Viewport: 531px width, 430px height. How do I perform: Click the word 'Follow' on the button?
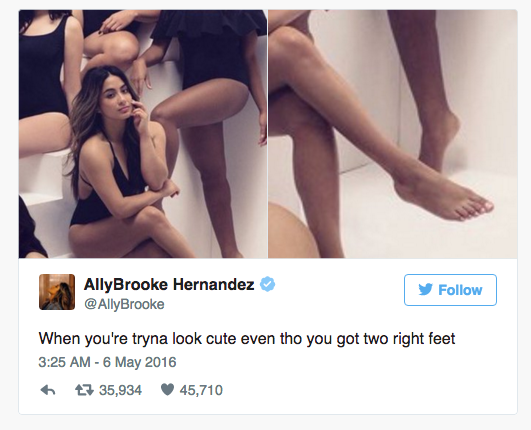[460, 290]
